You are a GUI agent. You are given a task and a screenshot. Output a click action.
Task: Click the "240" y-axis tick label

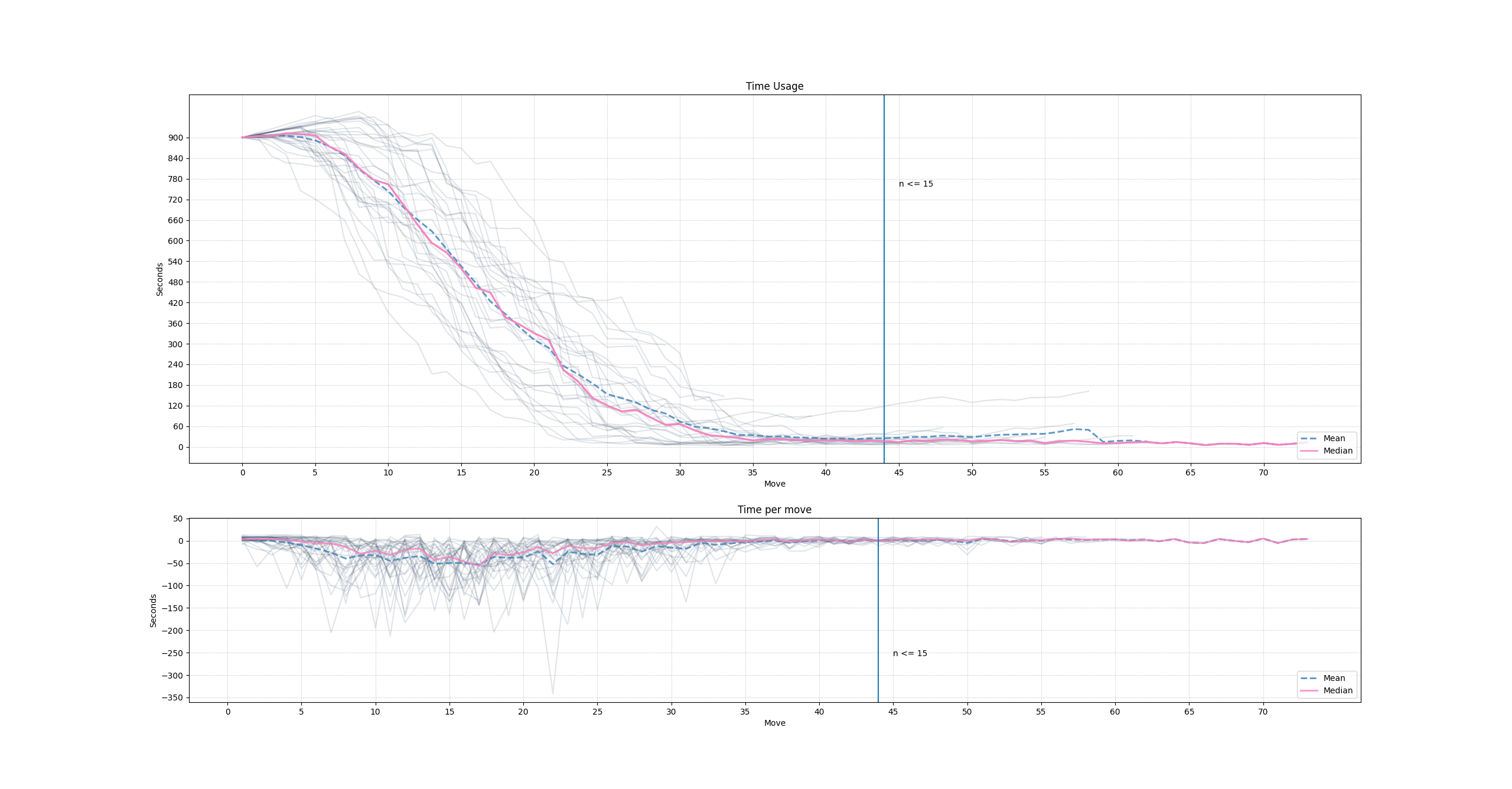tap(175, 364)
